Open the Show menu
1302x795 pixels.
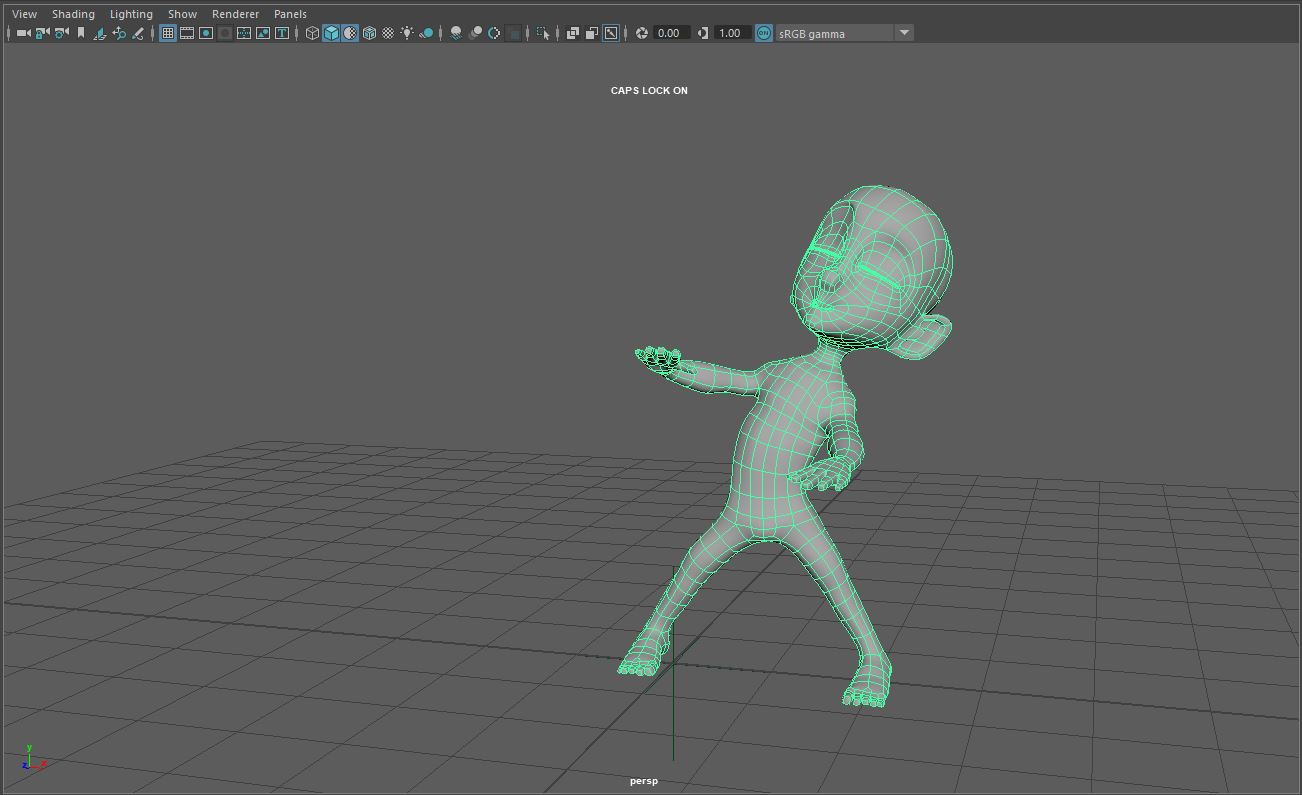point(182,14)
